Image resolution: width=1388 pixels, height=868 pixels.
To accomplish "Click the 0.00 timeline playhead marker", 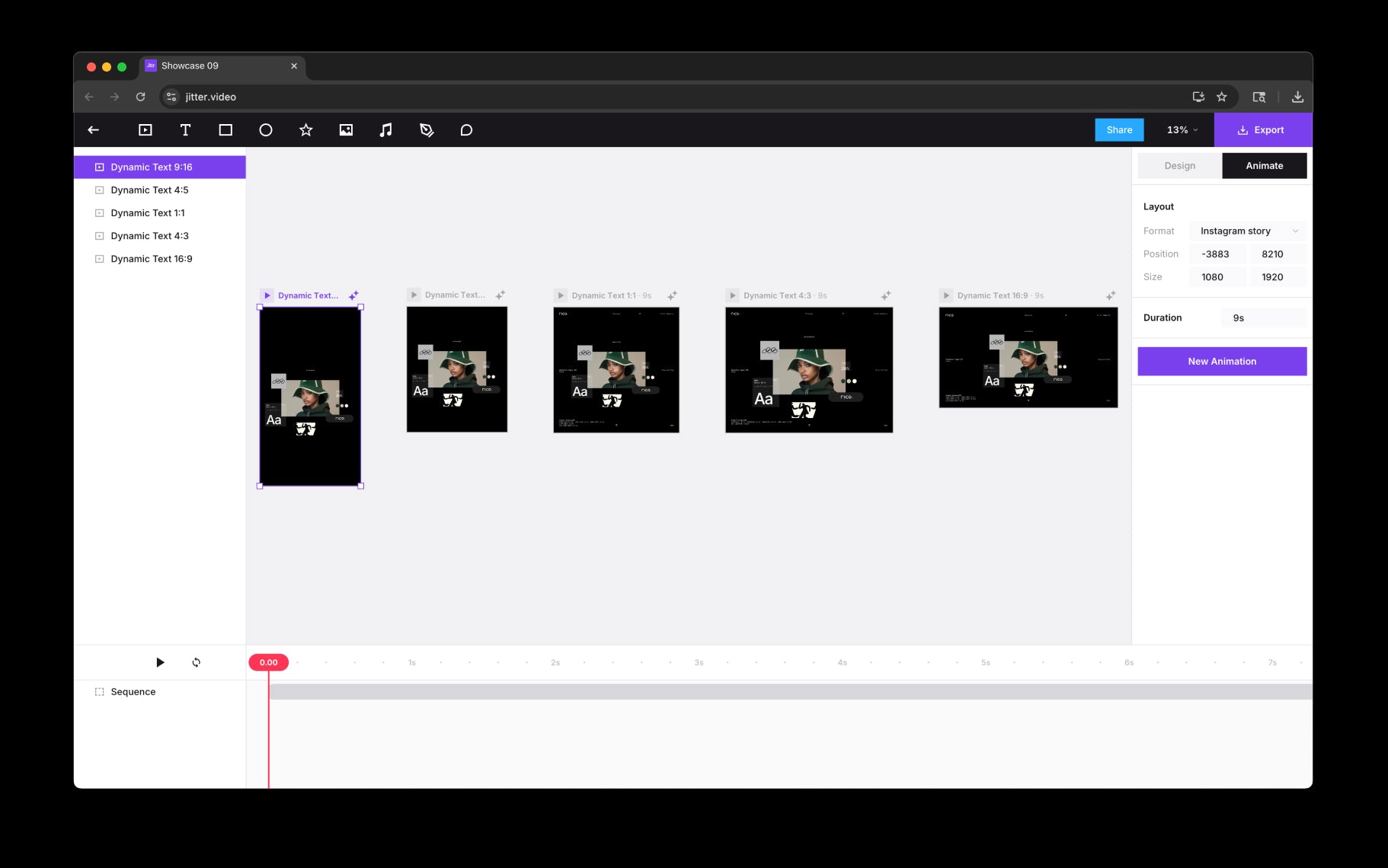I will pyautogui.click(x=268, y=662).
